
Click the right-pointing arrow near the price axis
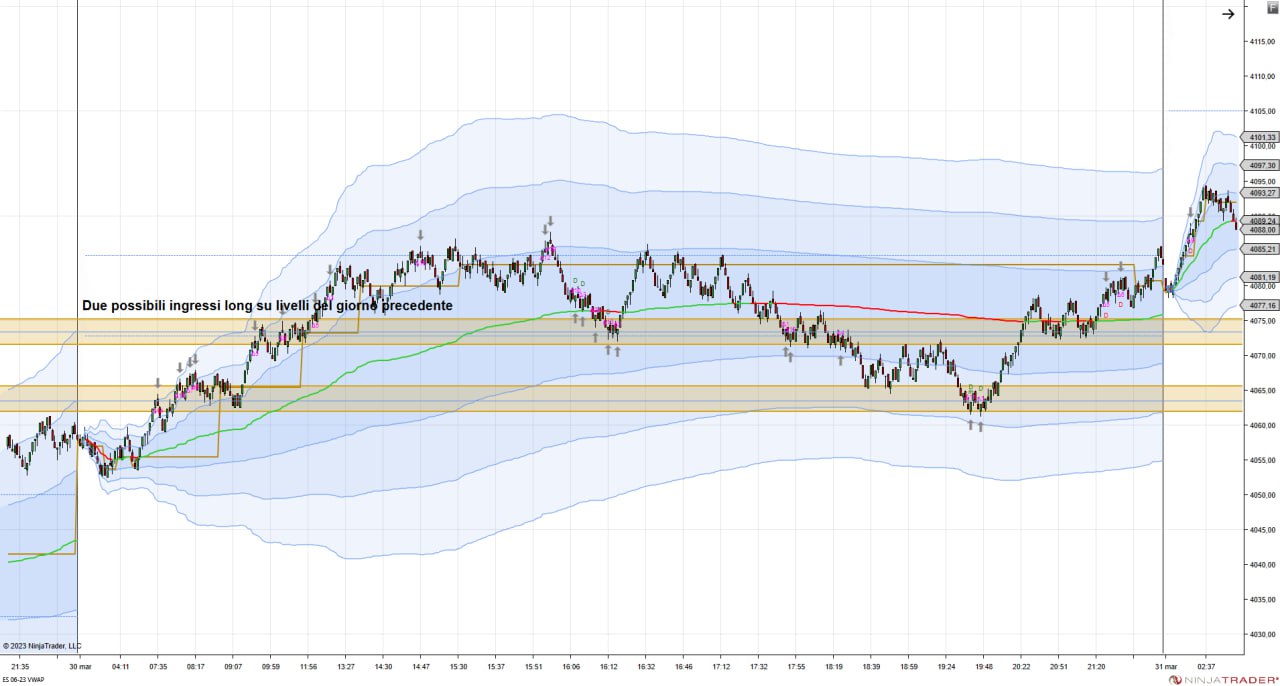pyautogui.click(x=1228, y=14)
